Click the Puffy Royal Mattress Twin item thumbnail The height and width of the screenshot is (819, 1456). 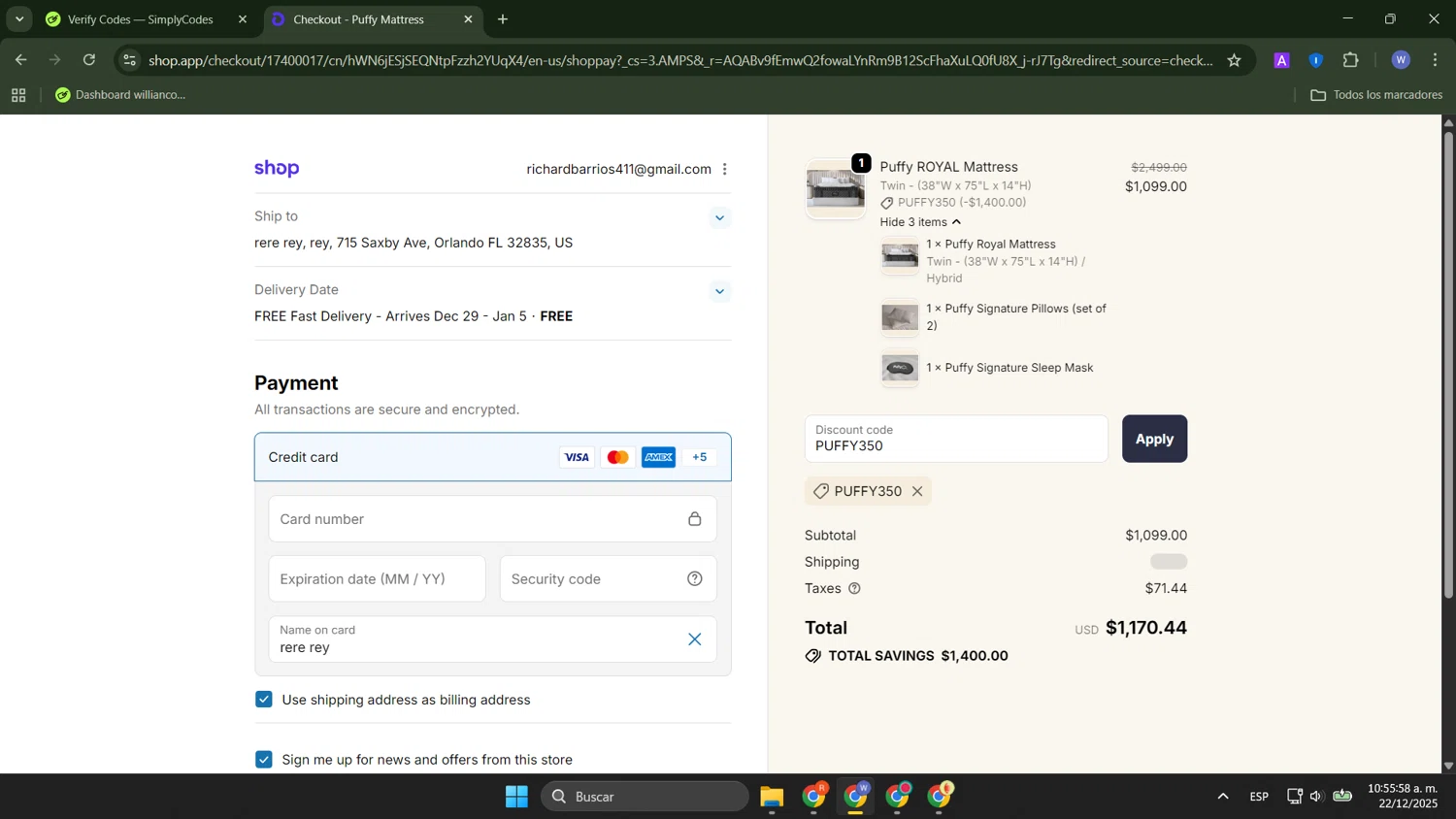click(x=900, y=257)
